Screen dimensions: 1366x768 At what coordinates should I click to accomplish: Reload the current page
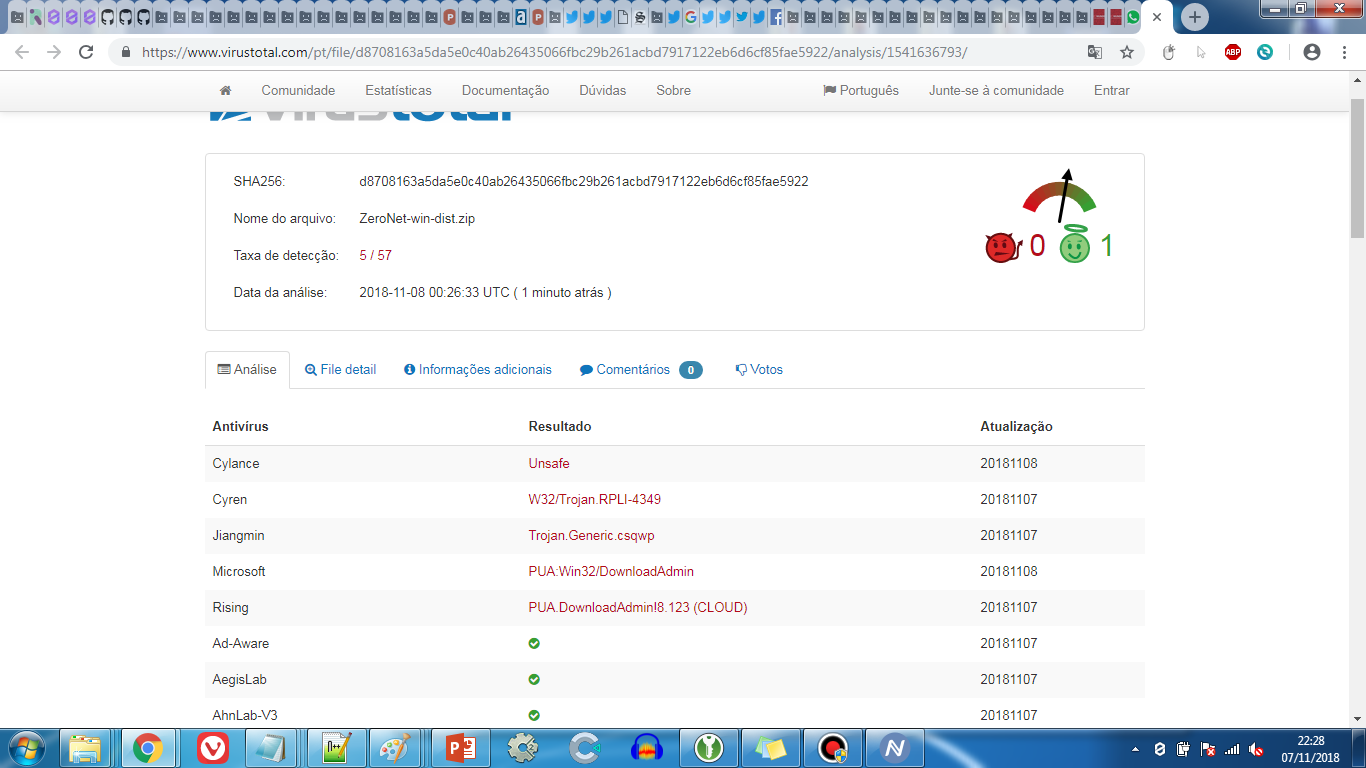click(x=86, y=52)
